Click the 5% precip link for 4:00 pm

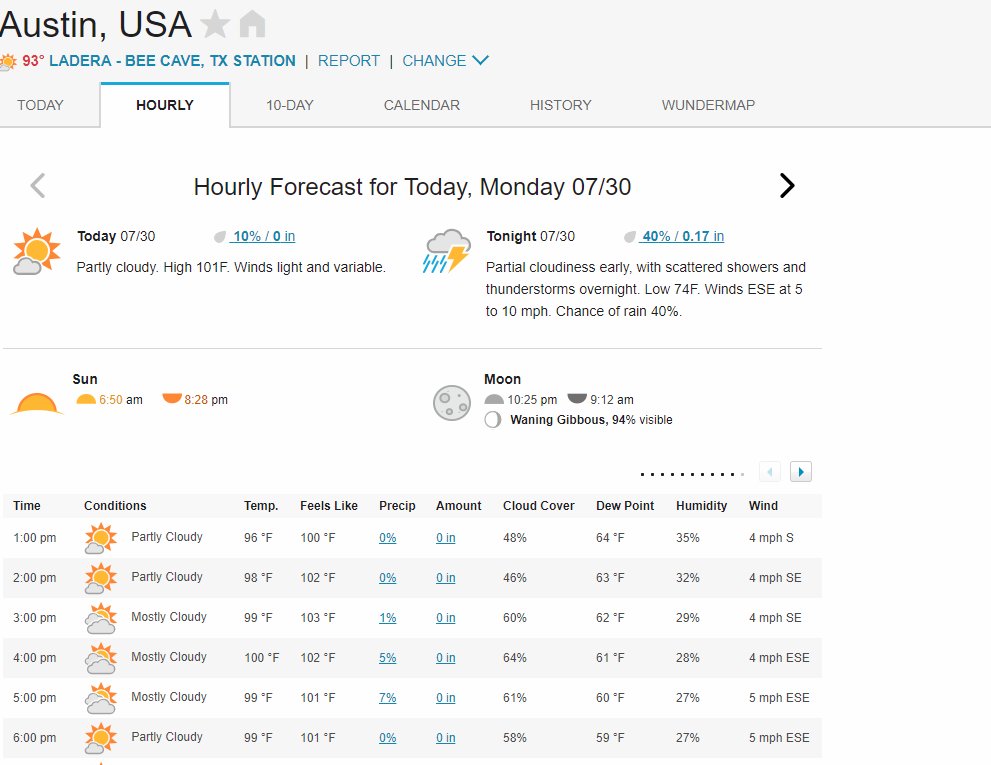click(x=387, y=658)
